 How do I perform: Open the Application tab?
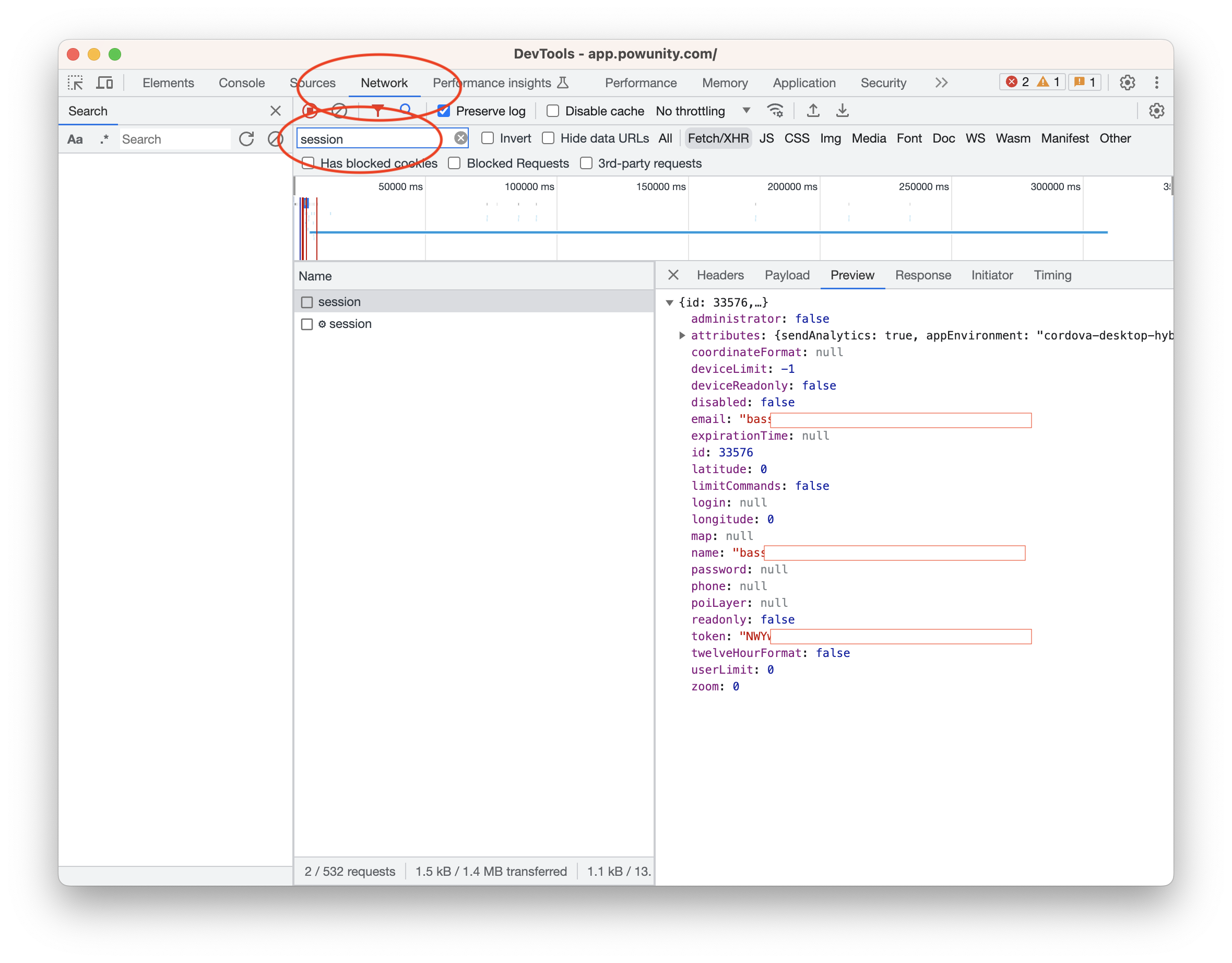click(x=804, y=83)
